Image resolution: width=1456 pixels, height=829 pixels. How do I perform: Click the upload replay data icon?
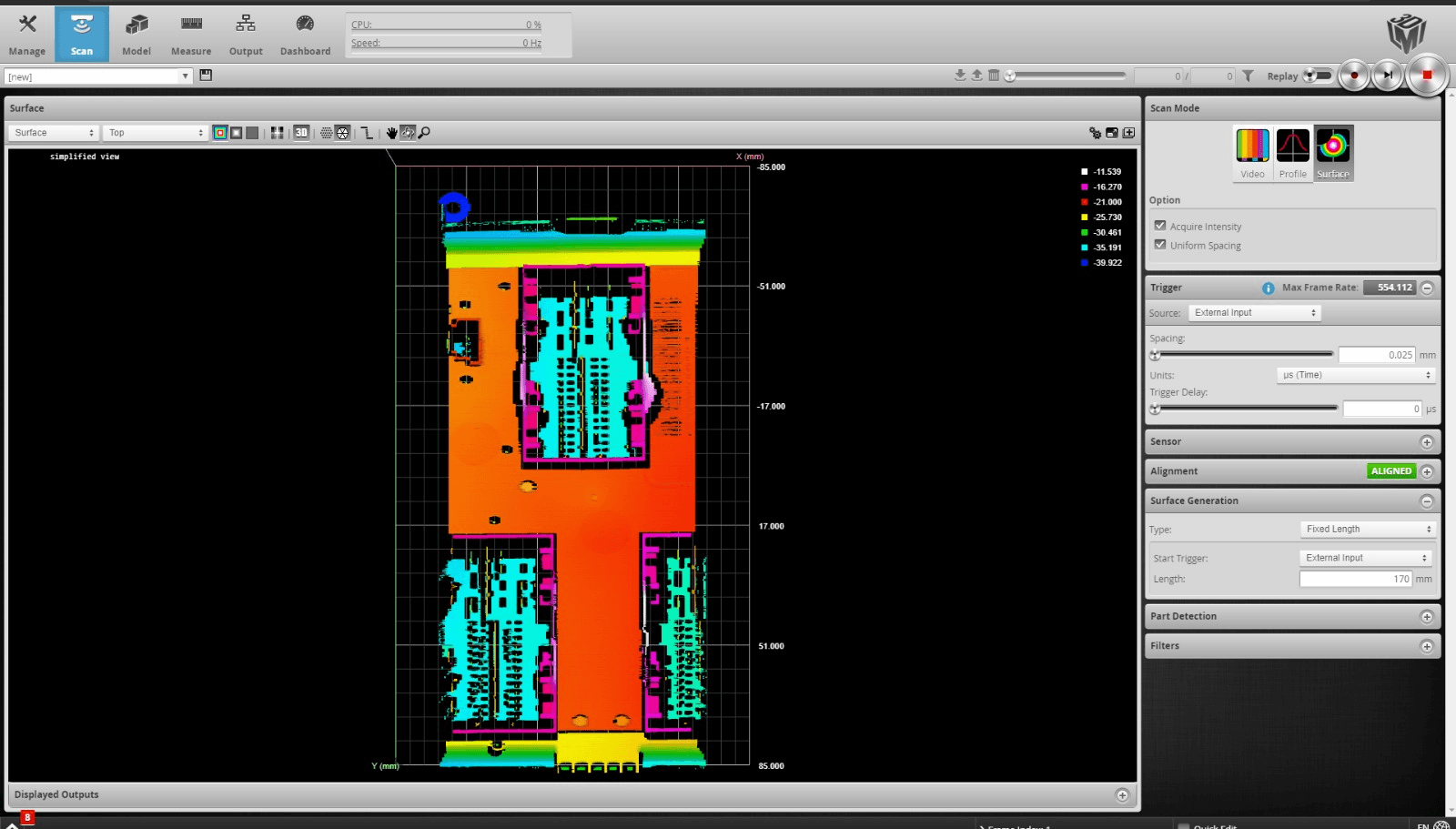(976, 76)
